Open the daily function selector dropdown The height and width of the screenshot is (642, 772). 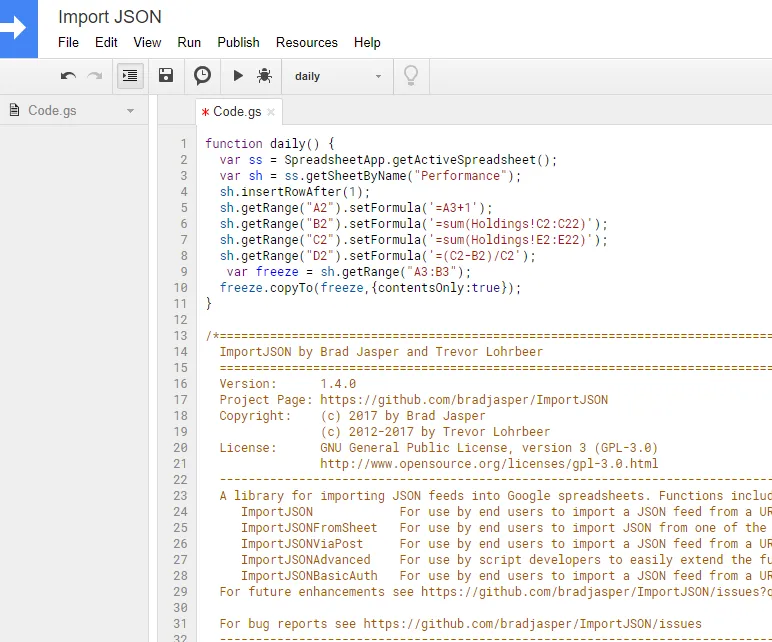coord(338,76)
